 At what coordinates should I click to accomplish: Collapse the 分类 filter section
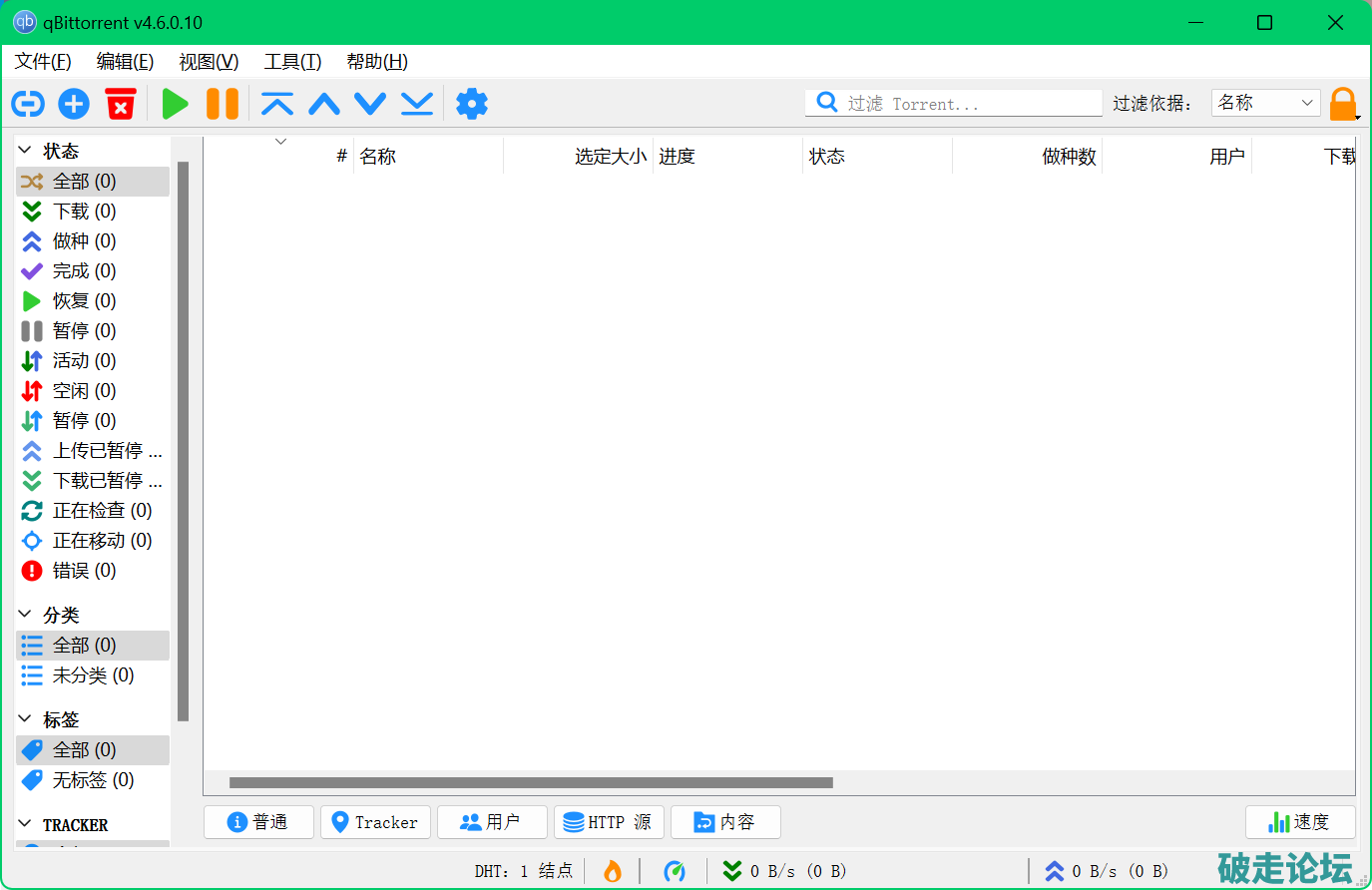pyautogui.click(x=26, y=615)
